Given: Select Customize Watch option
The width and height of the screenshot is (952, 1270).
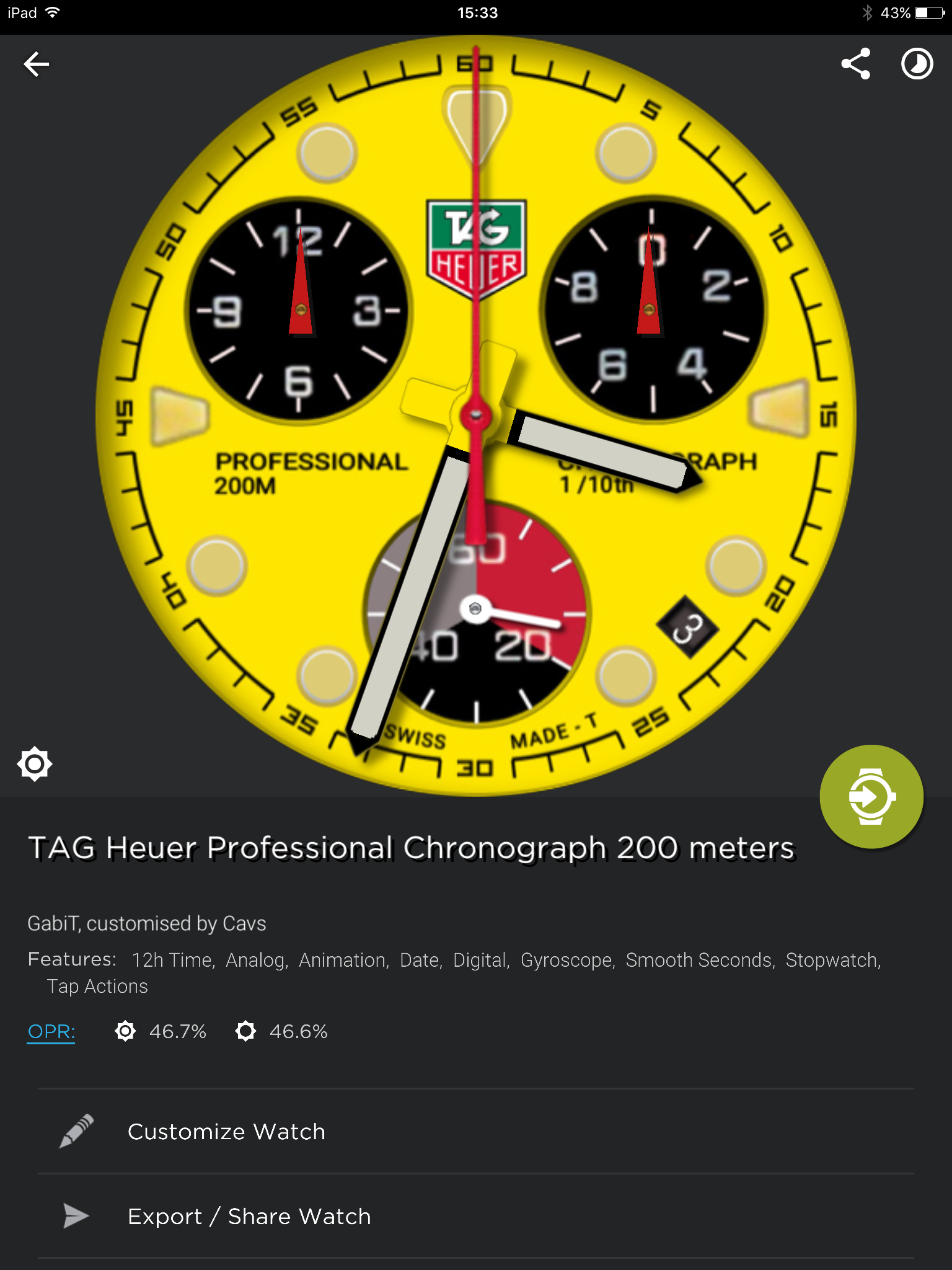Looking at the screenshot, I should click(x=476, y=1131).
